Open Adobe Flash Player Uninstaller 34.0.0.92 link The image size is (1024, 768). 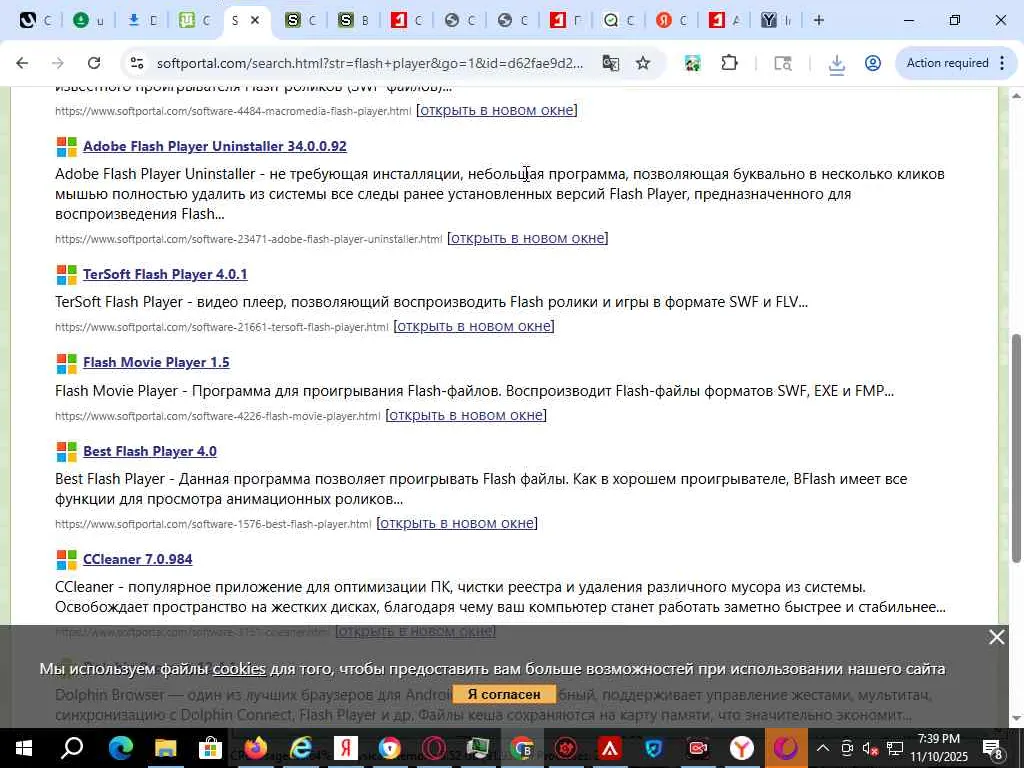click(215, 146)
